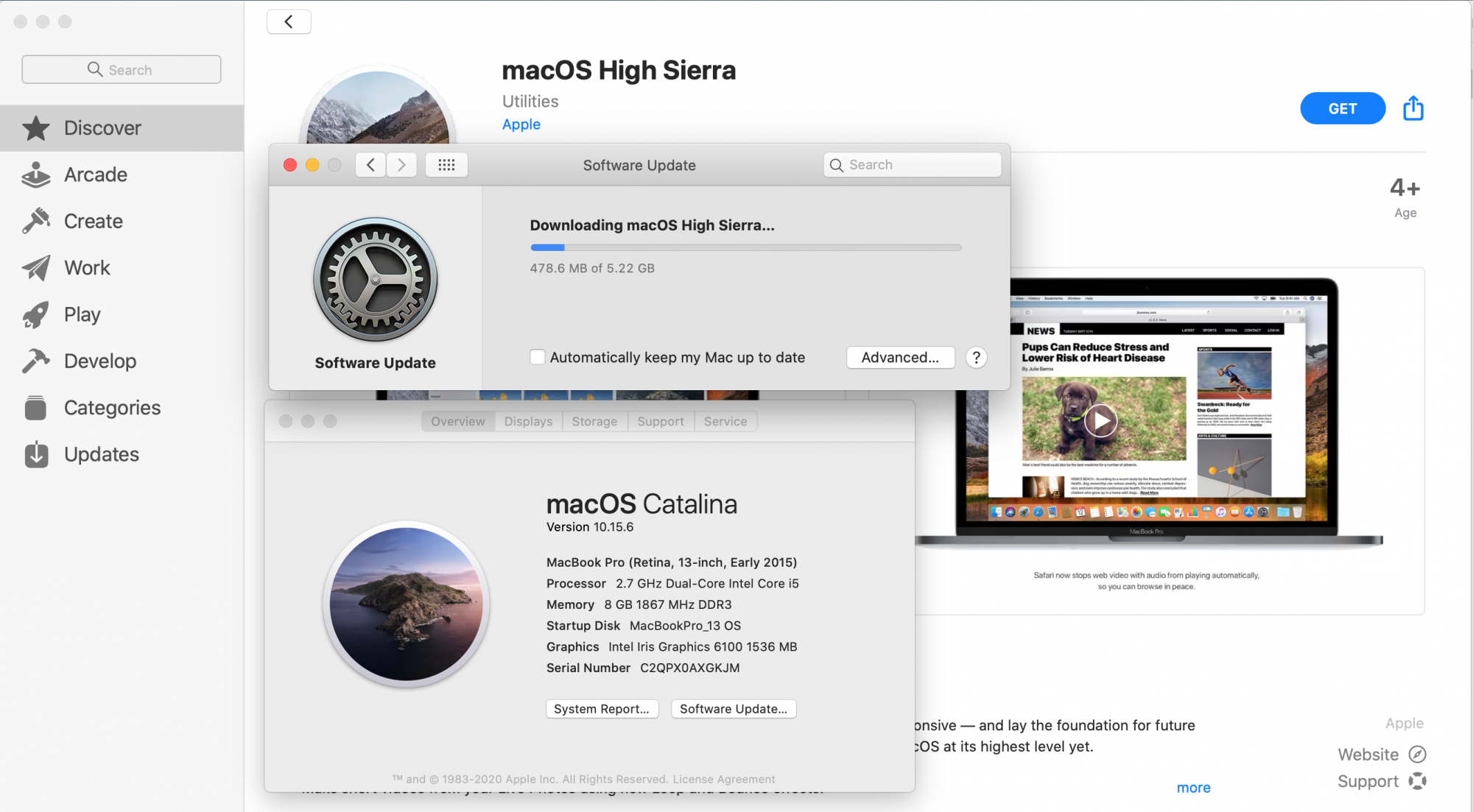1473x812 pixels.
Task: Click the Play rocket icon
Action: [35, 314]
